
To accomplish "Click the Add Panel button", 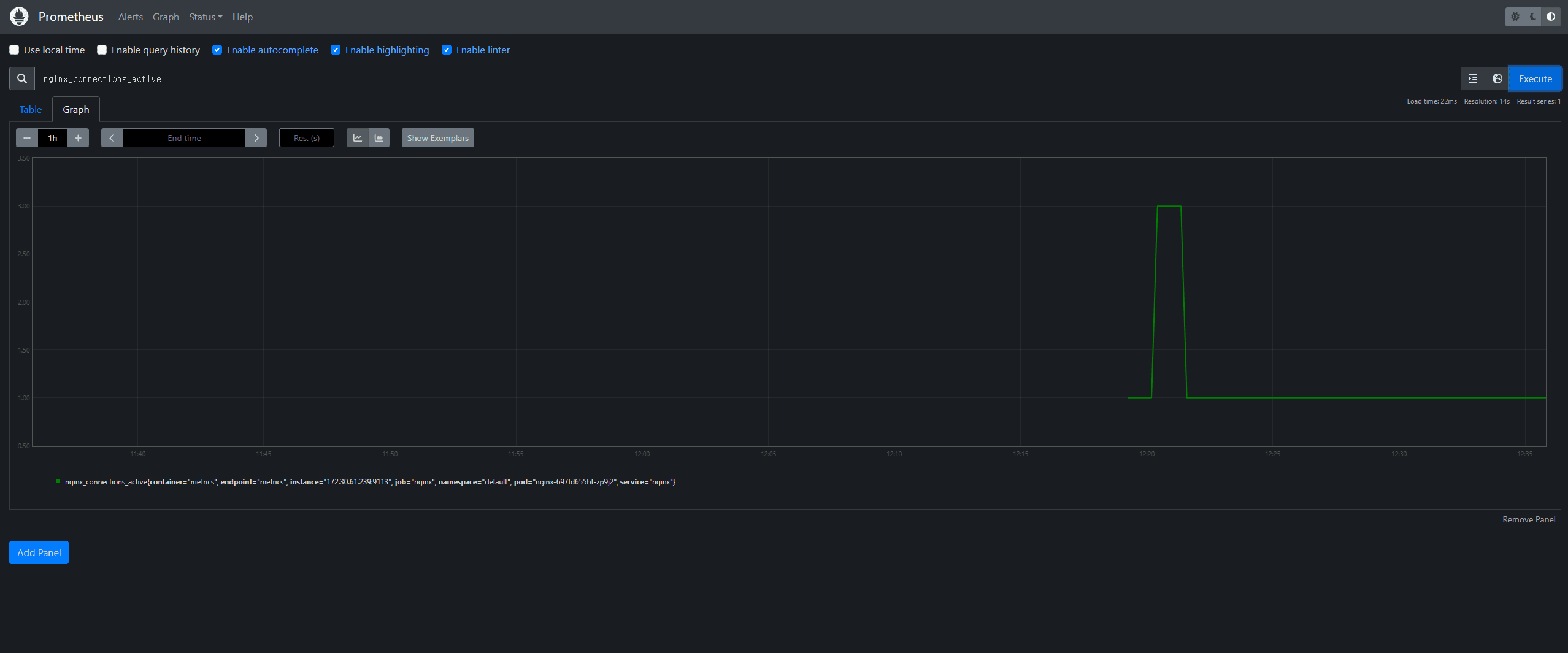I will tap(39, 552).
